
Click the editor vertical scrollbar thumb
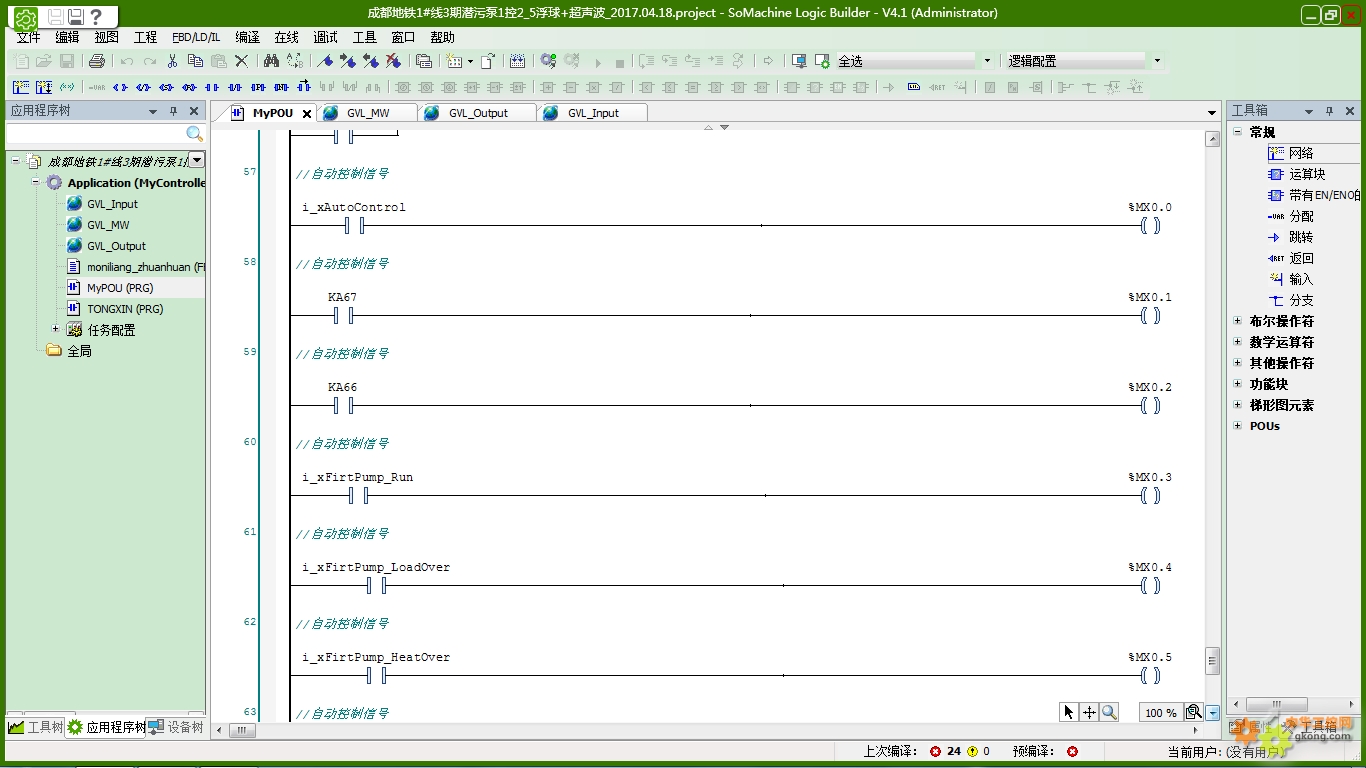(1212, 660)
